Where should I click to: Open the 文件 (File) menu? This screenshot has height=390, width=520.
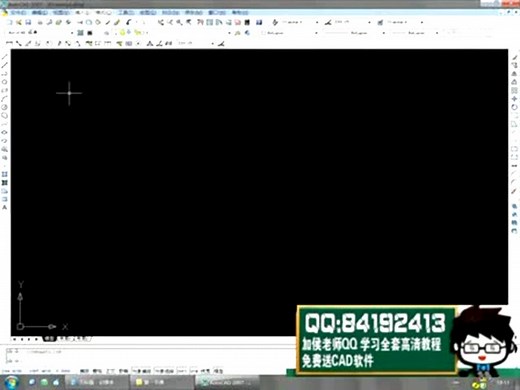(18, 13)
